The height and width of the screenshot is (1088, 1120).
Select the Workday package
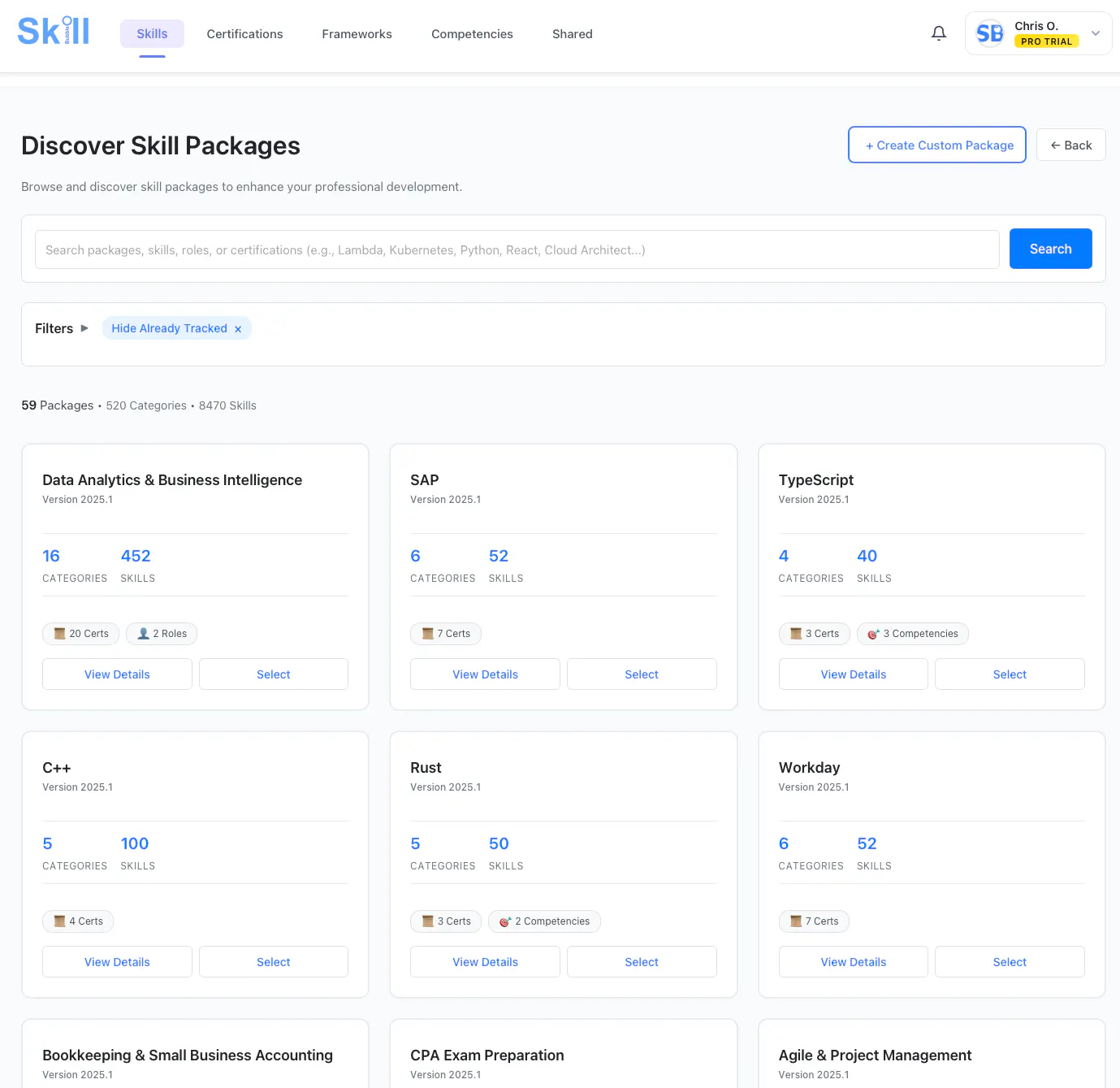1010,962
